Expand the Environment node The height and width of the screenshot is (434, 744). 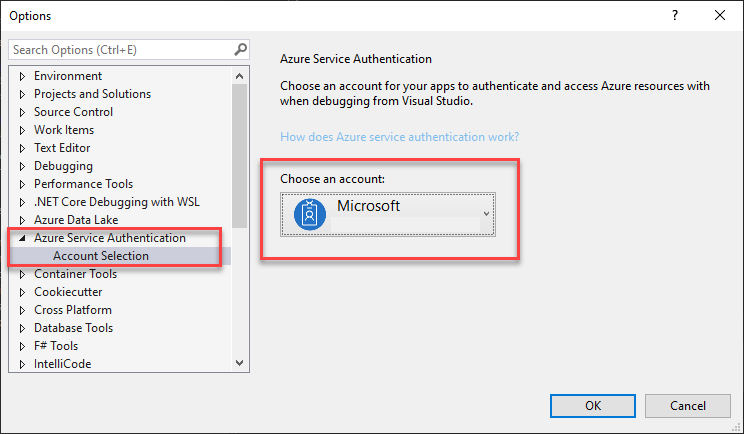pos(23,76)
